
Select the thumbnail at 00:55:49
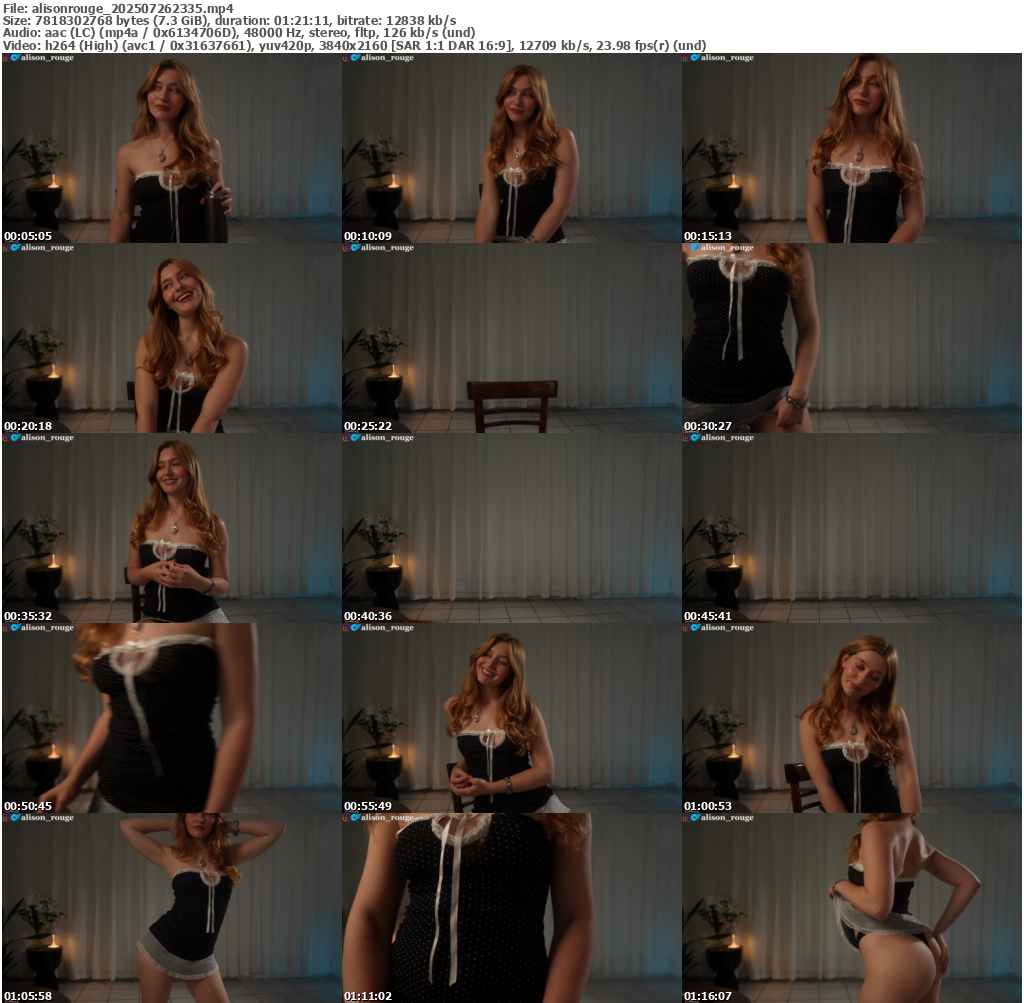click(512, 718)
